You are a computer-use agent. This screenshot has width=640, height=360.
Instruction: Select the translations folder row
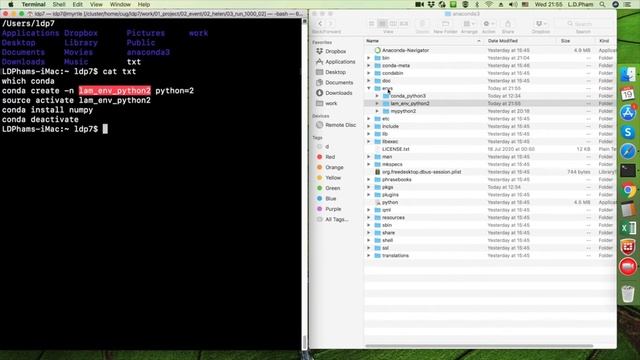pyautogui.click(x=490, y=256)
